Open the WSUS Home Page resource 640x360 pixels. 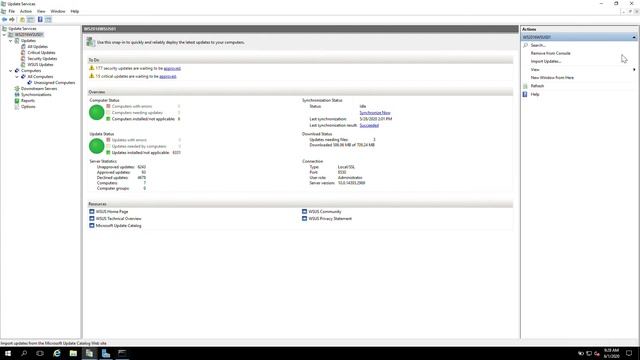click(x=112, y=211)
